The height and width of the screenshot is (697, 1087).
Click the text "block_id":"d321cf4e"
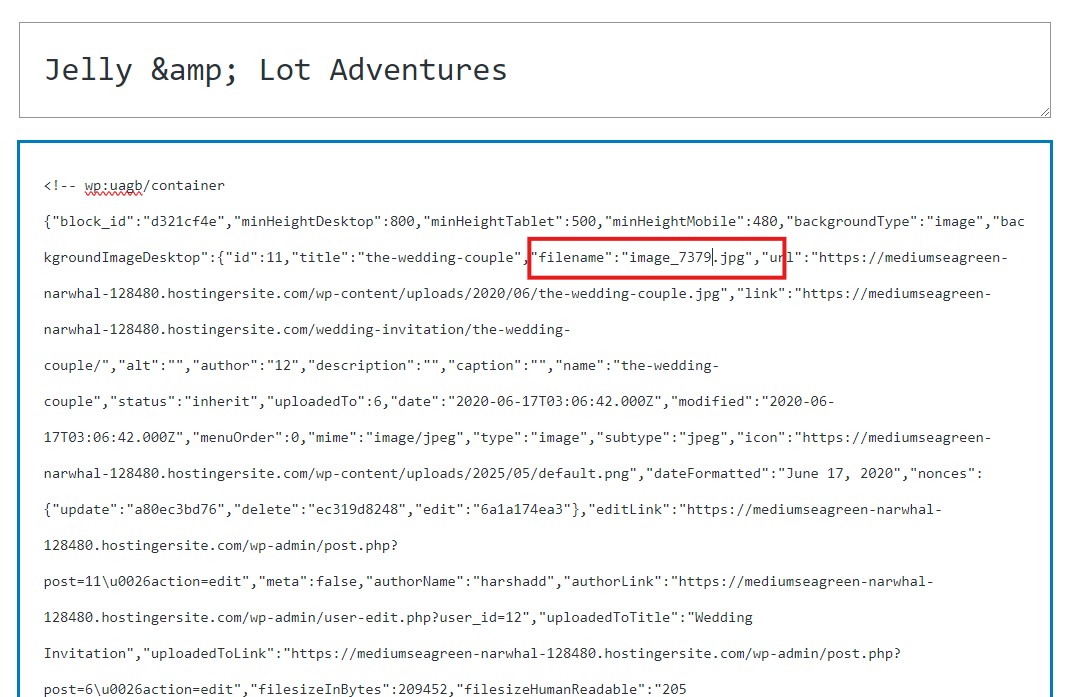coord(139,221)
